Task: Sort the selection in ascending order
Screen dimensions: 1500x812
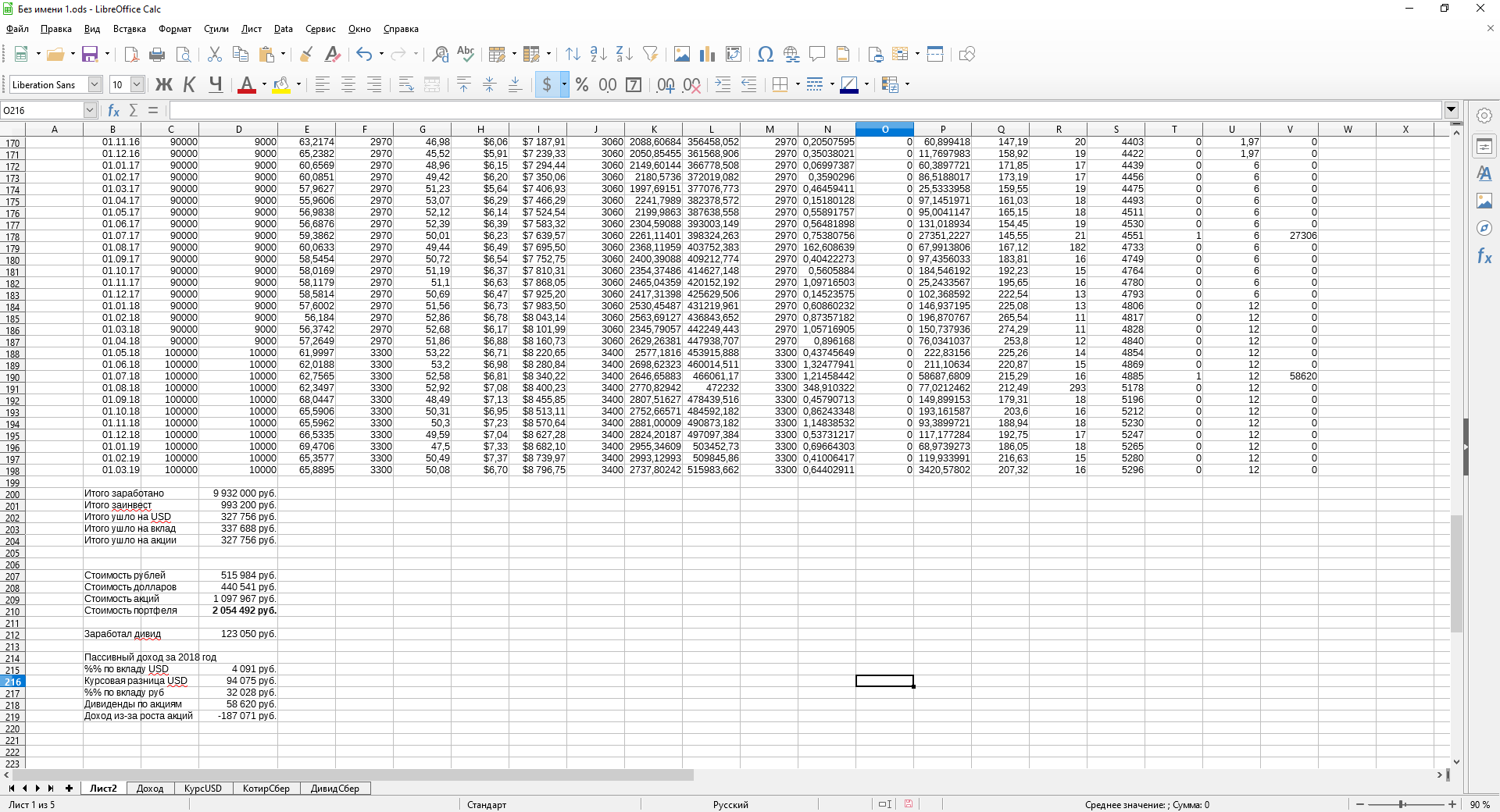Action: [598, 54]
